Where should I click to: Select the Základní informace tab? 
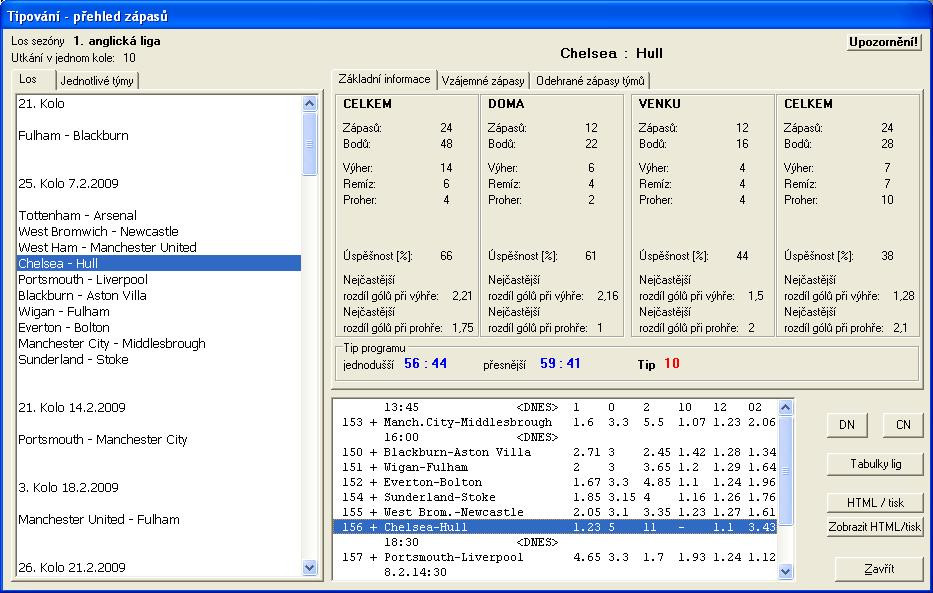tap(384, 80)
